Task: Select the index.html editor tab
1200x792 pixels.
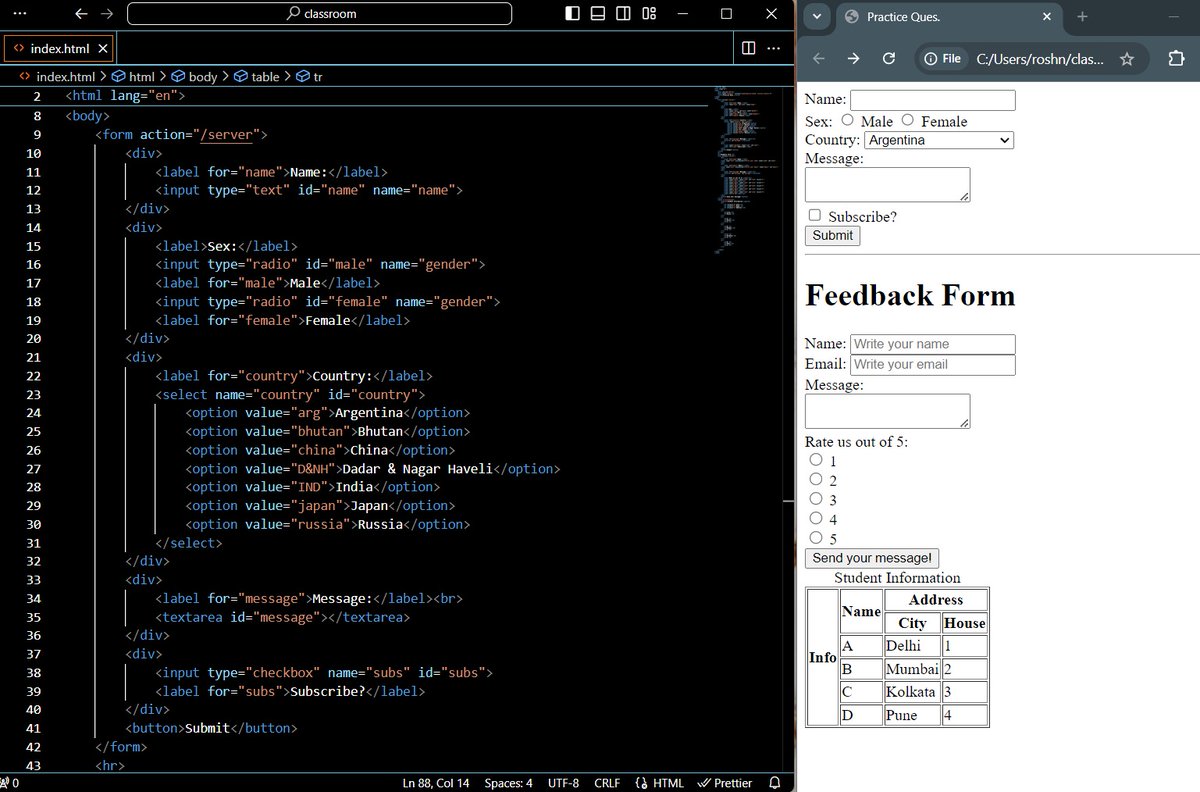Action: point(59,48)
